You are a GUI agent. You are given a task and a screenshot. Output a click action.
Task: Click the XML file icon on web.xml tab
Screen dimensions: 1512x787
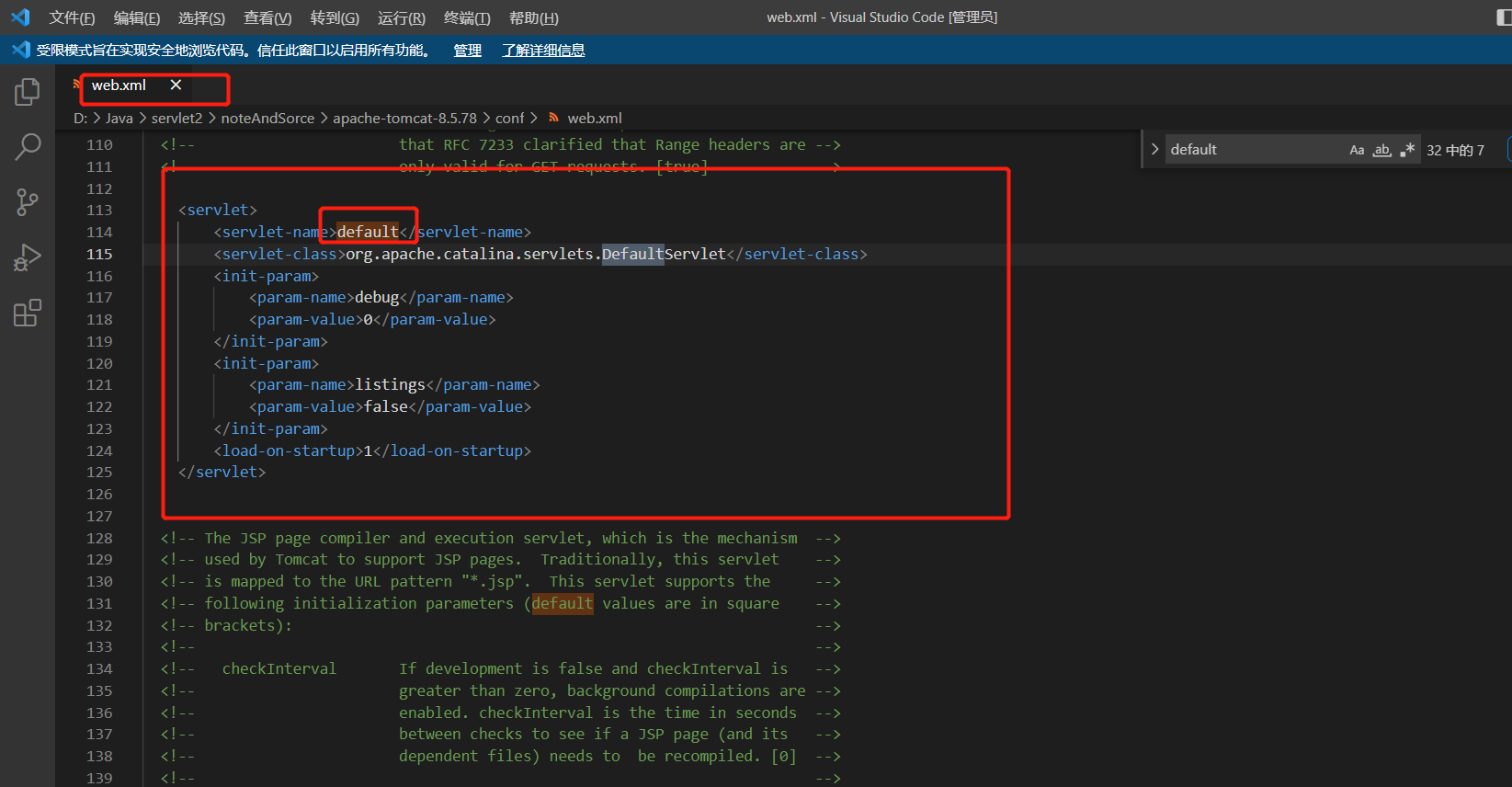78,85
